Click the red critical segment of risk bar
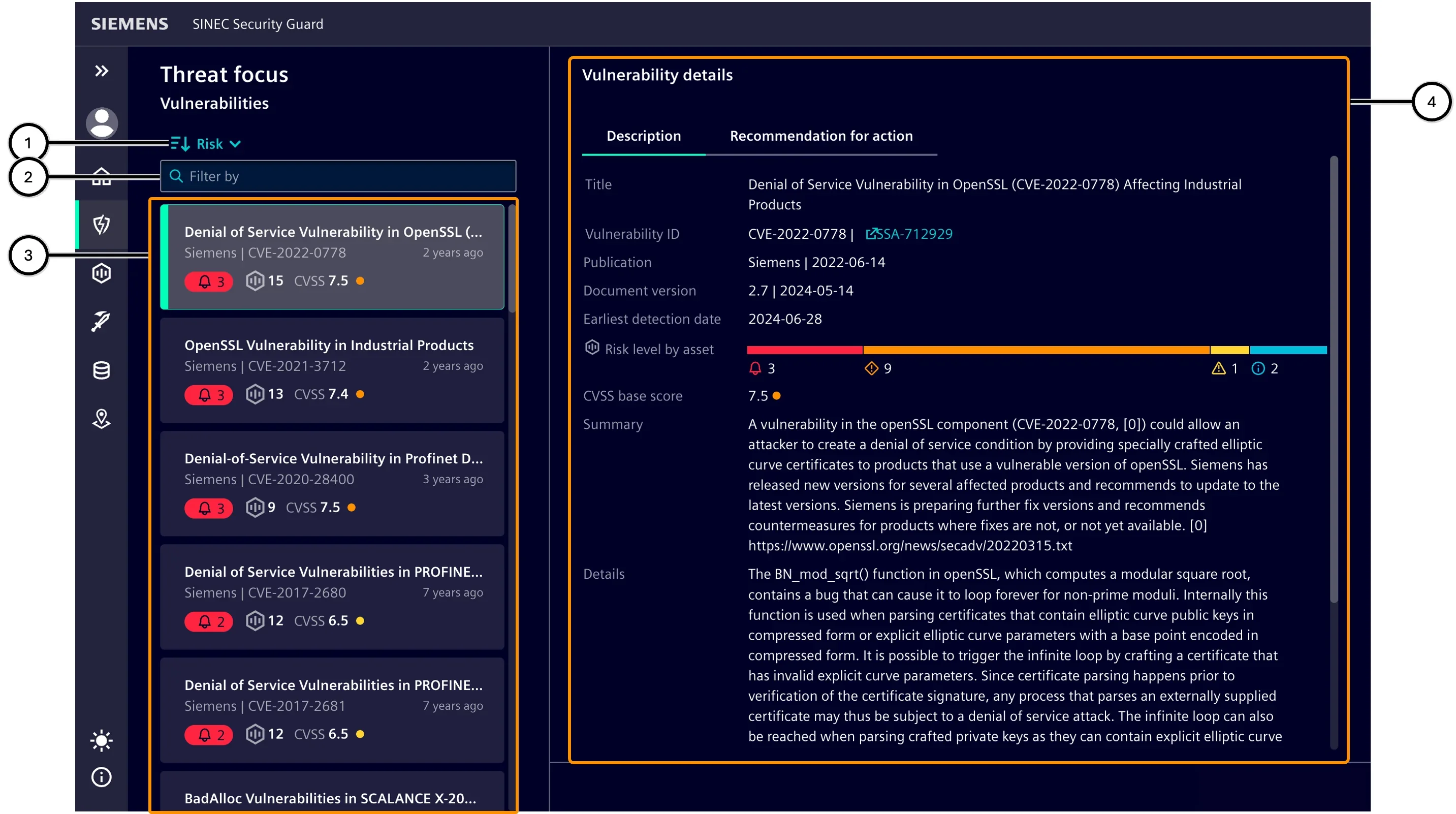Viewport: 1456px width, 814px height. (804, 351)
